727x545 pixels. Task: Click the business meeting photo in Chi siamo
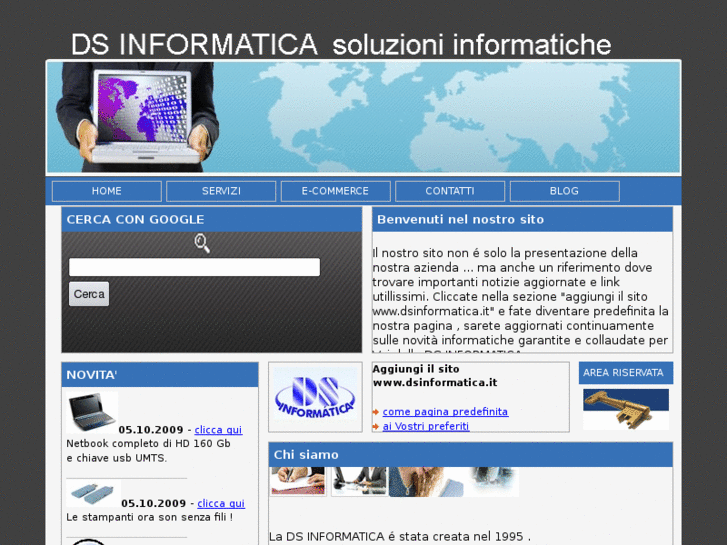[x=359, y=481]
